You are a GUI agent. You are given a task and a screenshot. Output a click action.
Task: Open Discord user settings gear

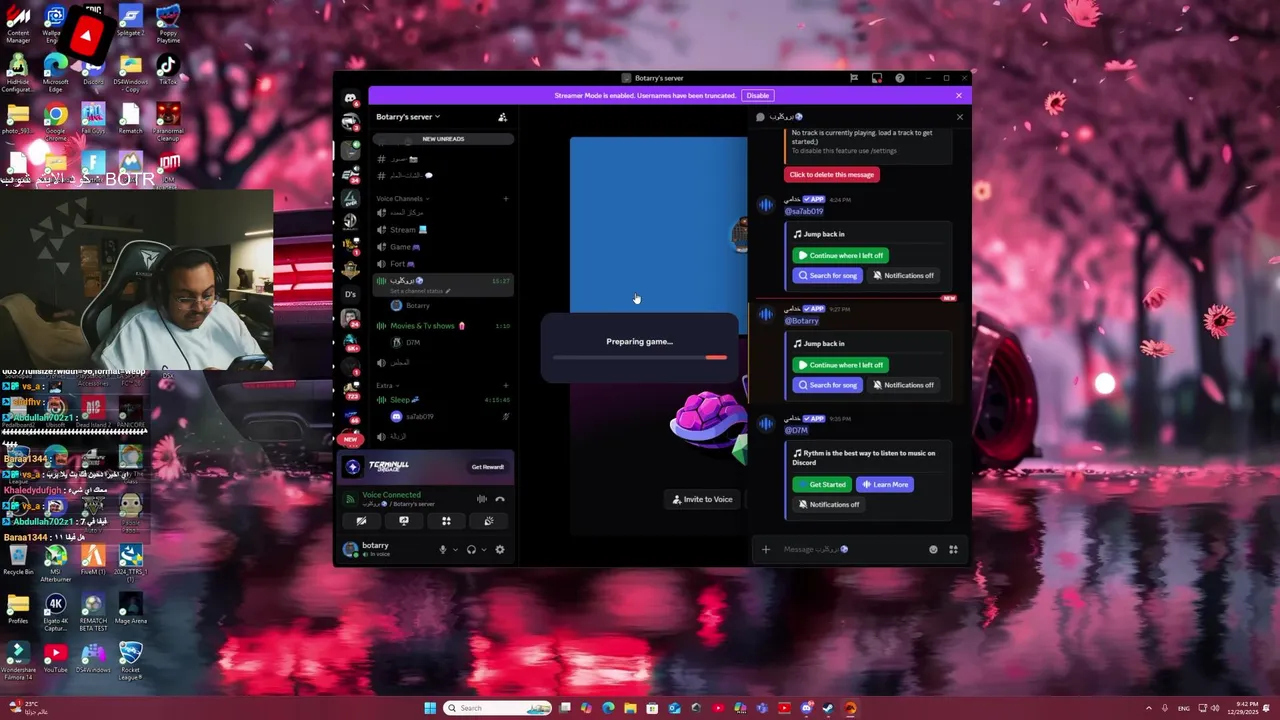pyautogui.click(x=500, y=549)
